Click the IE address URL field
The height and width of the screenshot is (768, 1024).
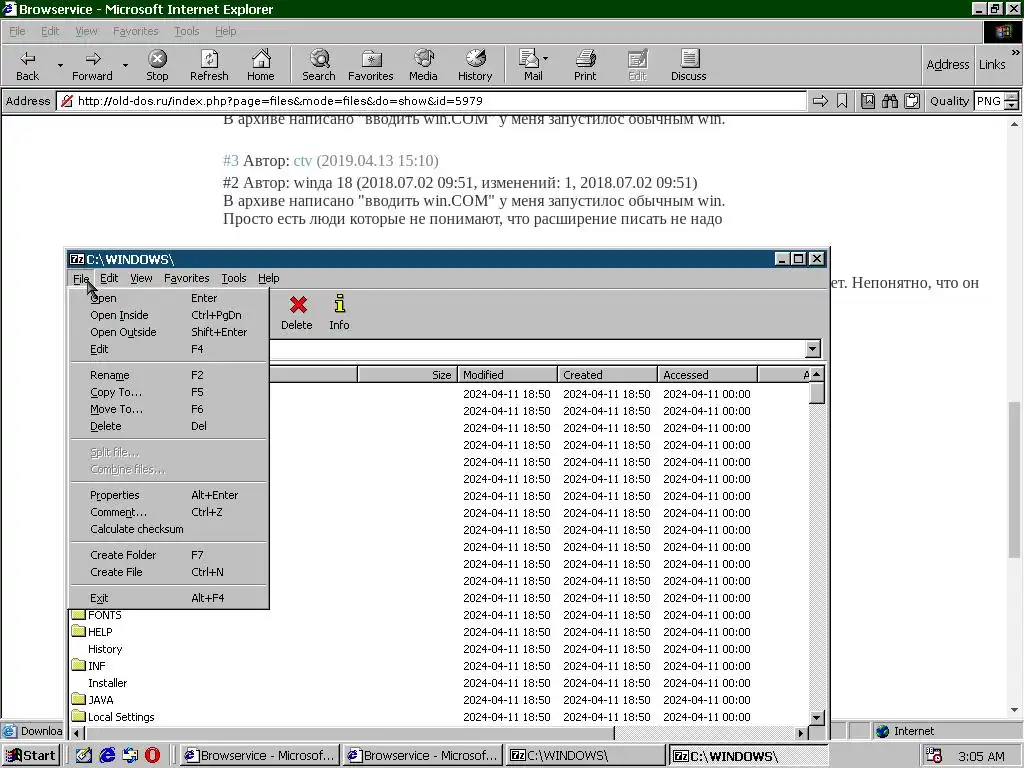(x=432, y=101)
